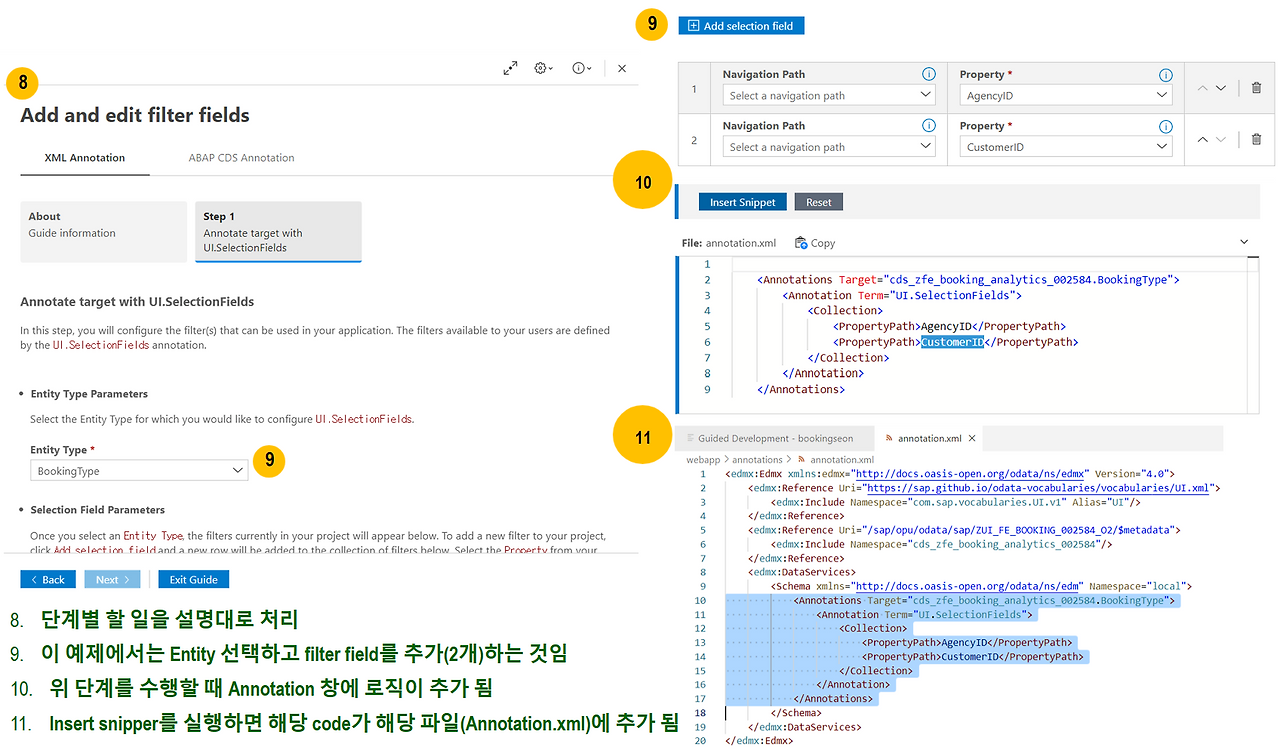Open the settings gear menu
The width and height of the screenshot is (1280, 750).
(544, 68)
